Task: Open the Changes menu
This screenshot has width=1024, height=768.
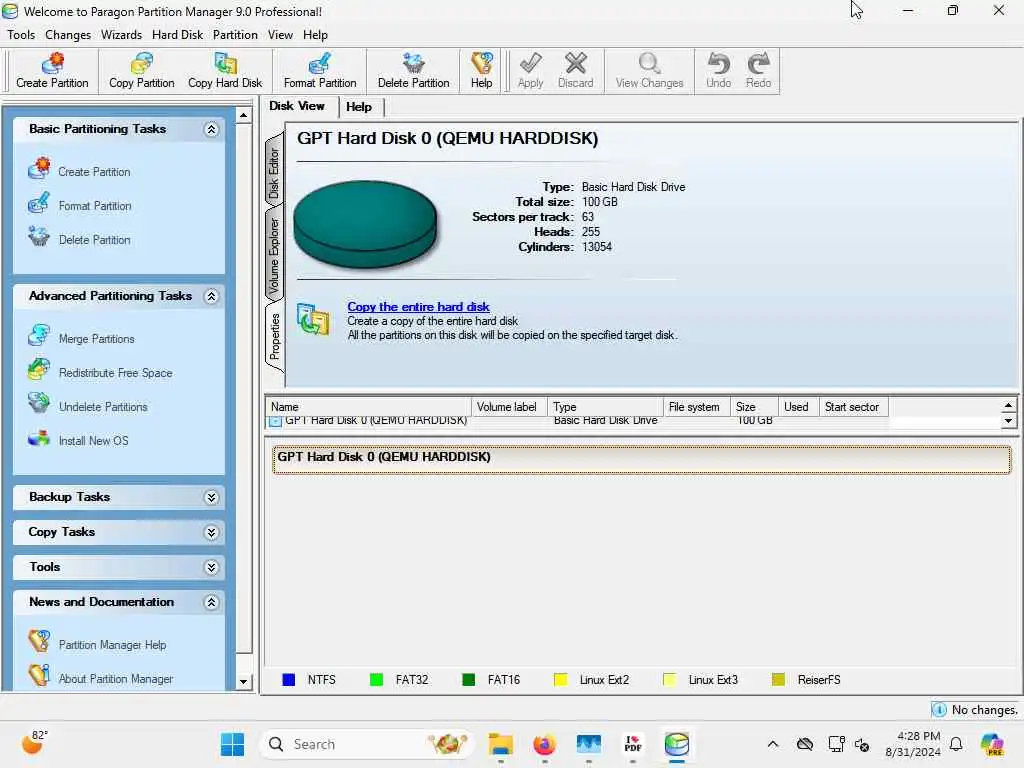Action: [68, 35]
